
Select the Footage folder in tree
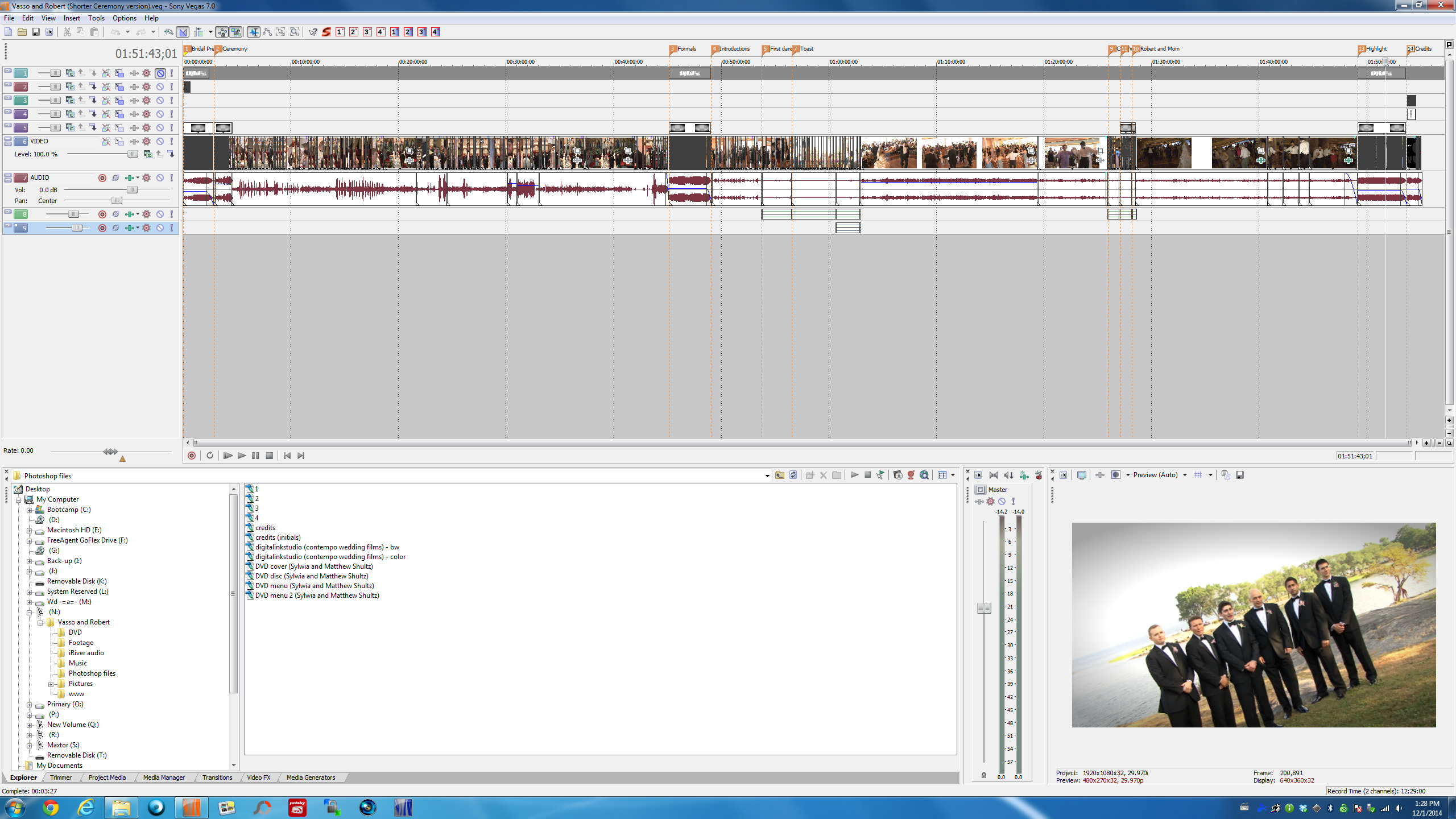[x=81, y=643]
